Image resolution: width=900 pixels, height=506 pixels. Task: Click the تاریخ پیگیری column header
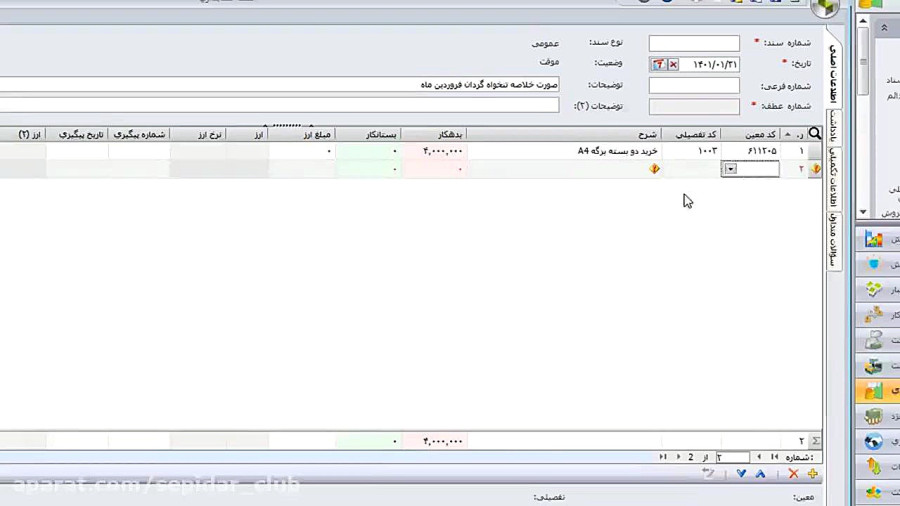(x=77, y=134)
